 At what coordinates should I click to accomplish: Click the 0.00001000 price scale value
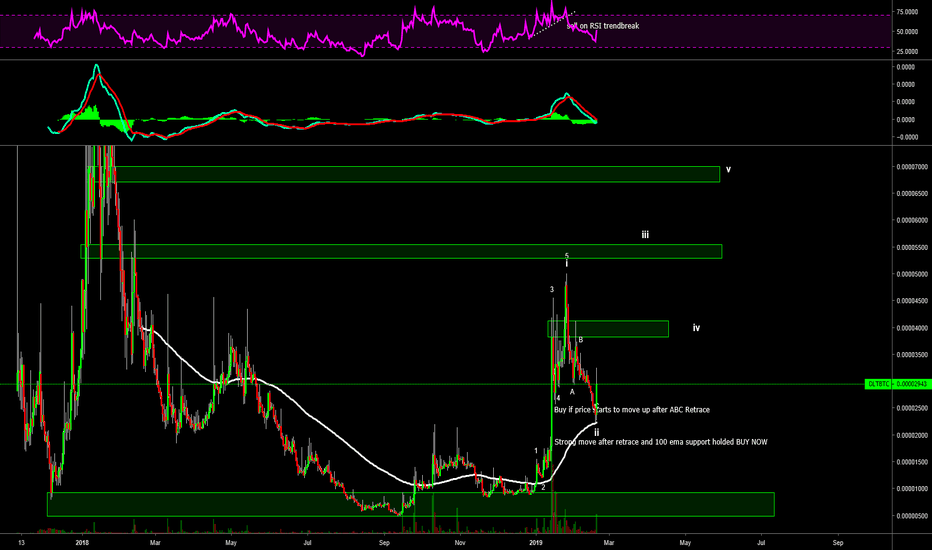912,489
